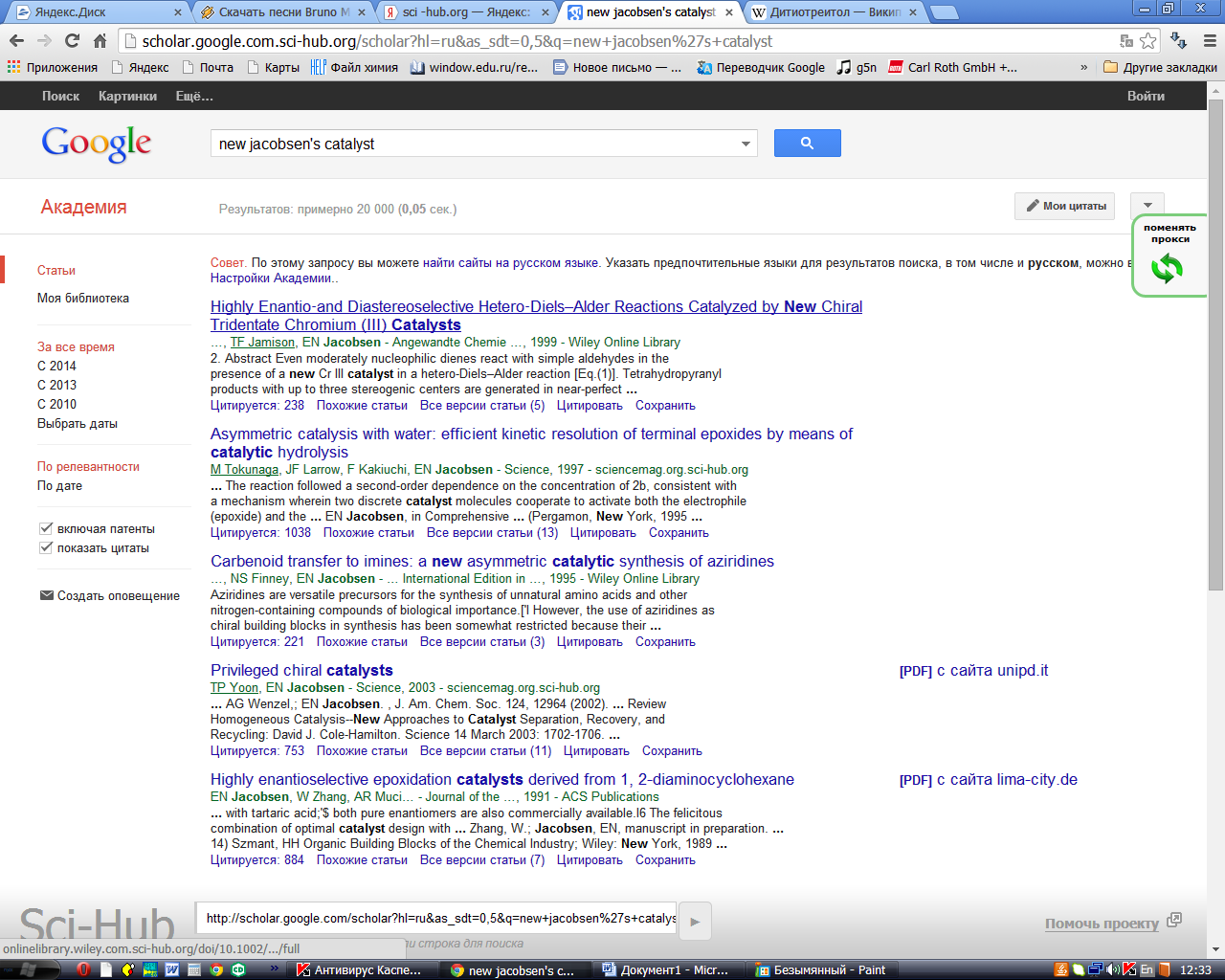The width and height of the screenshot is (1225, 980).
Task: Switch to the sci-hub.org Яндекс tab
Action: pyautogui.click(x=466, y=12)
